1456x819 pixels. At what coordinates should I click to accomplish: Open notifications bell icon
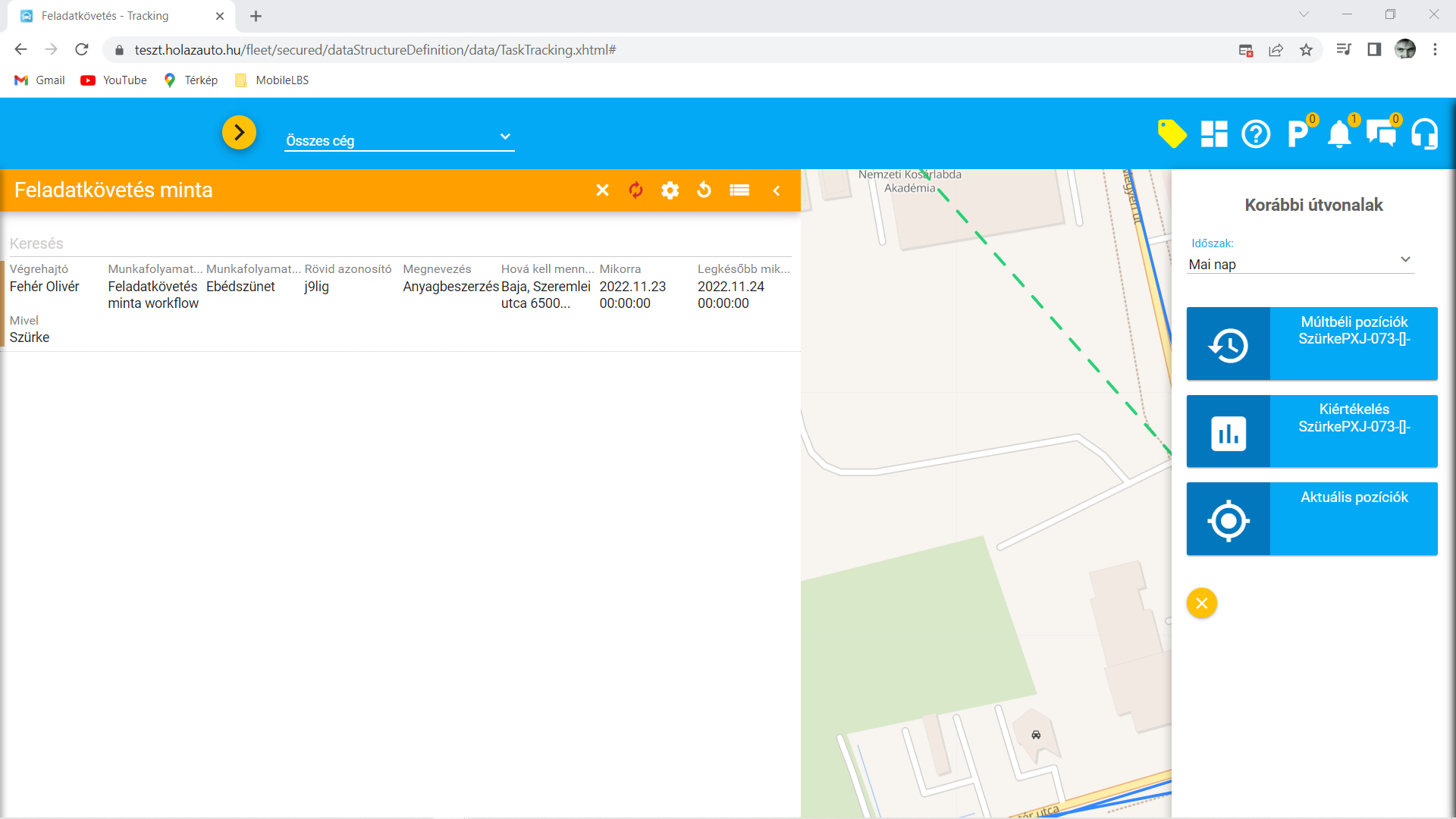click(1339, 134)
